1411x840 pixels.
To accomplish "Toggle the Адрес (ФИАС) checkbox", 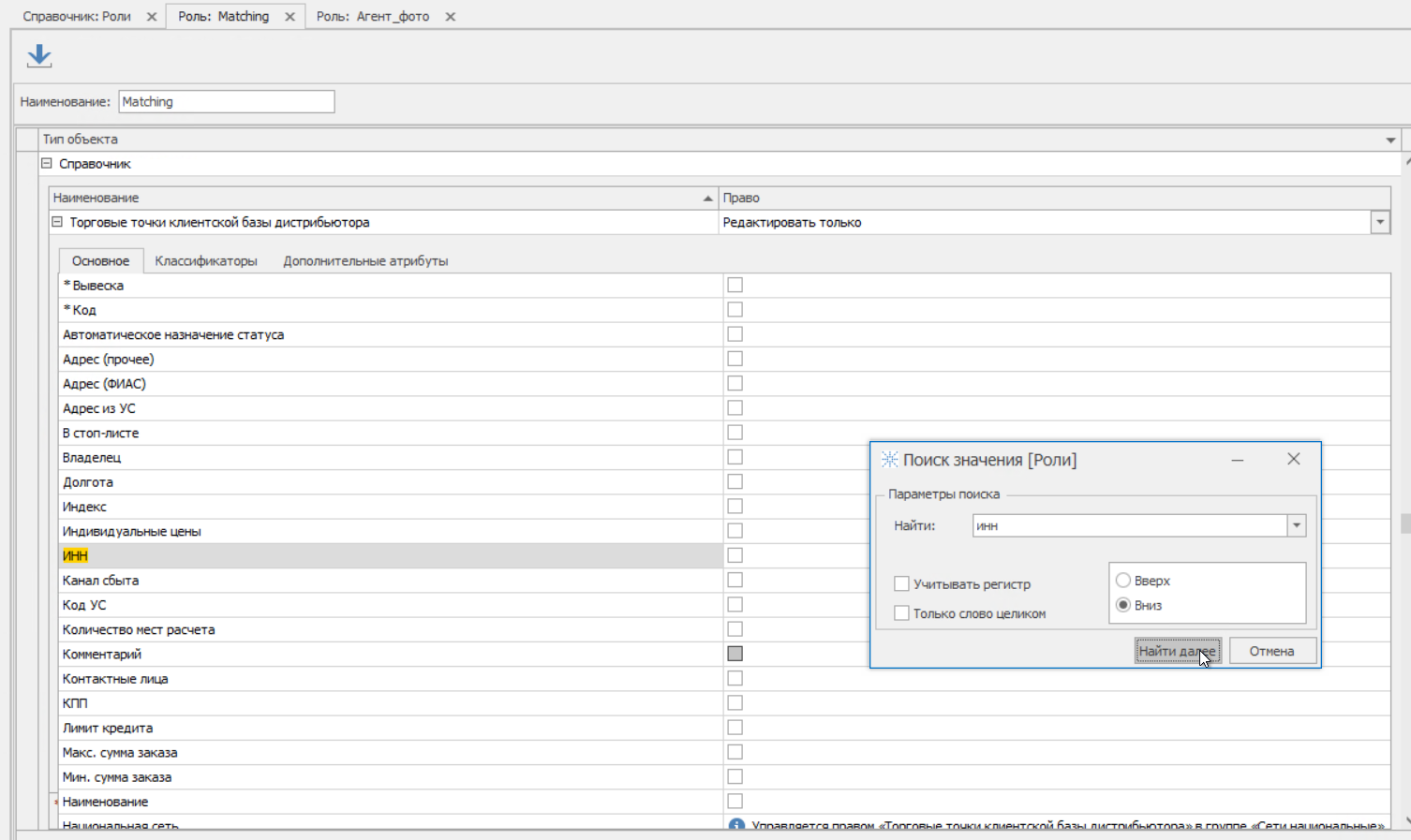I will click(735, 383).
